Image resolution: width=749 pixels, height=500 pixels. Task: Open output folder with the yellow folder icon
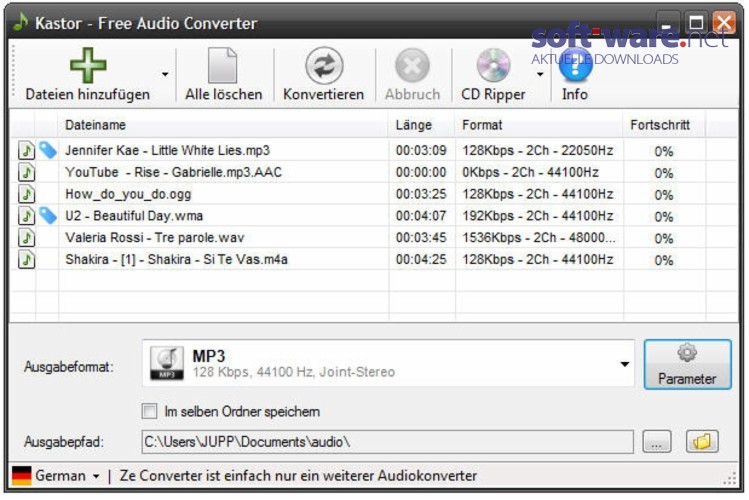tap(702, 441)
